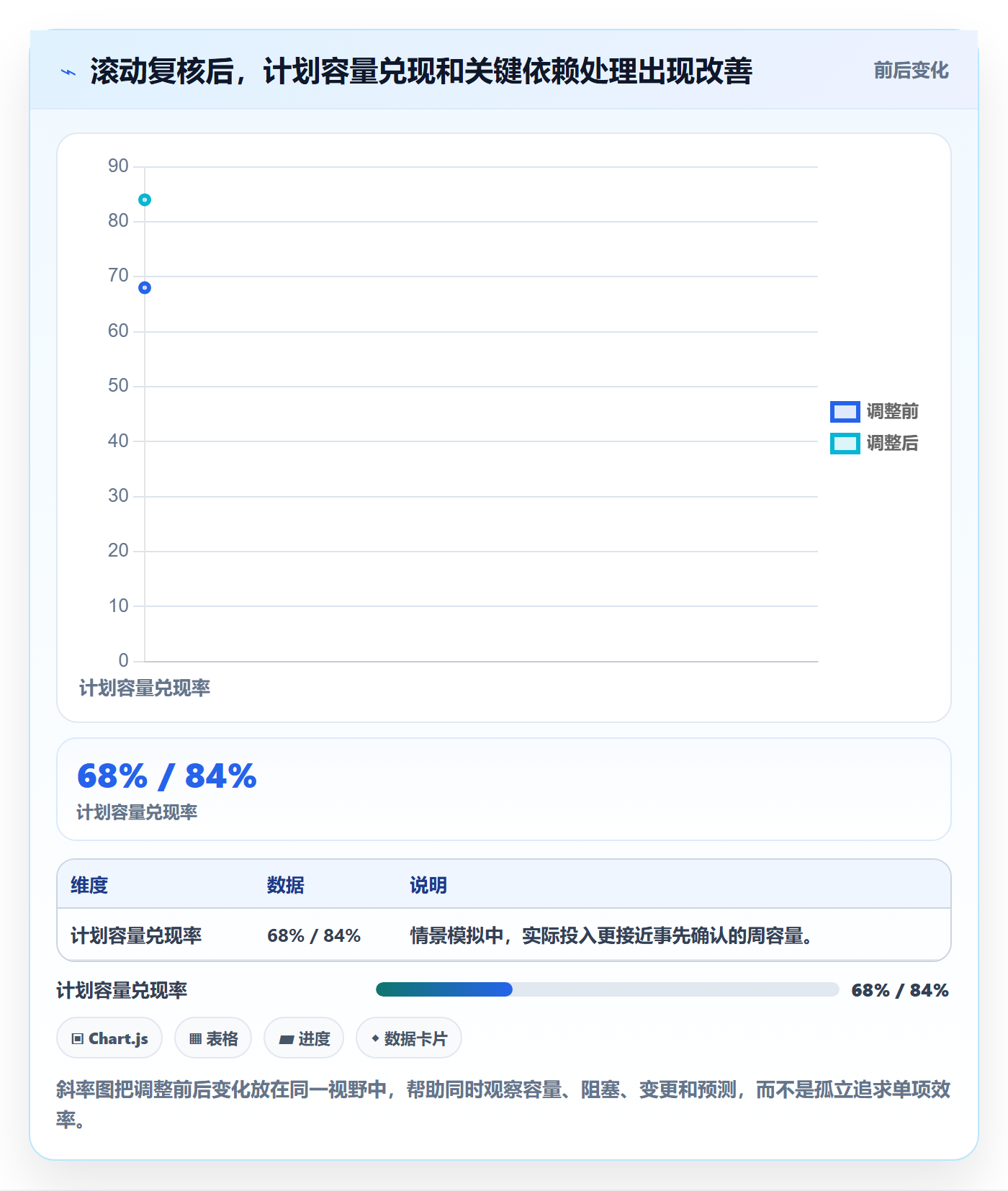Click the 数据卡片 tag chip
Image resolution: width=1008 pixels, height=1191 pixels.
tap(409, 1038)
